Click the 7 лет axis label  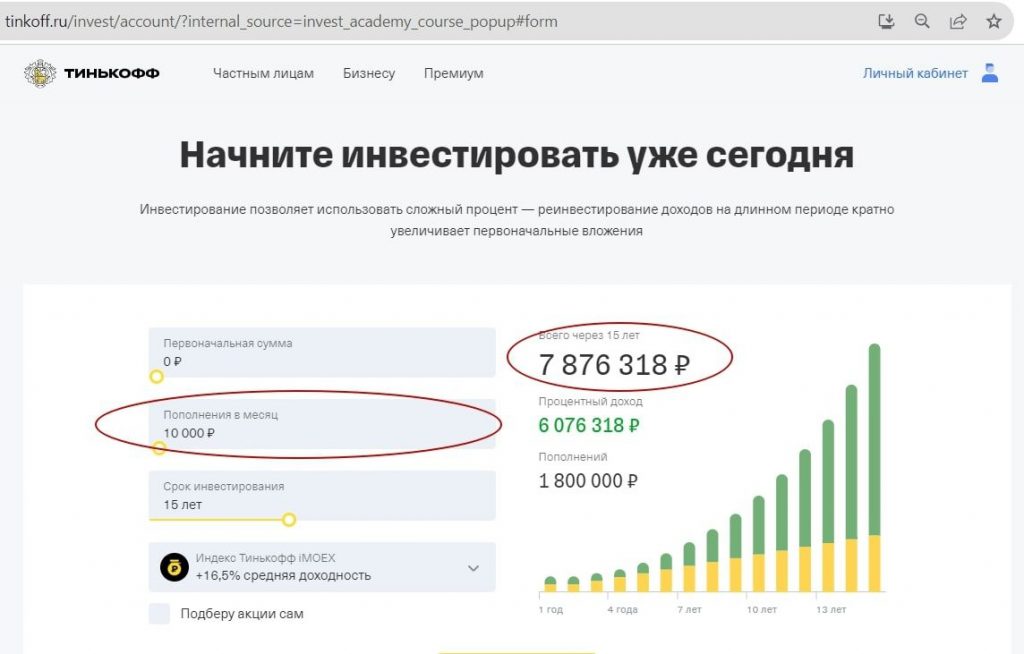(x=689, y=610)
